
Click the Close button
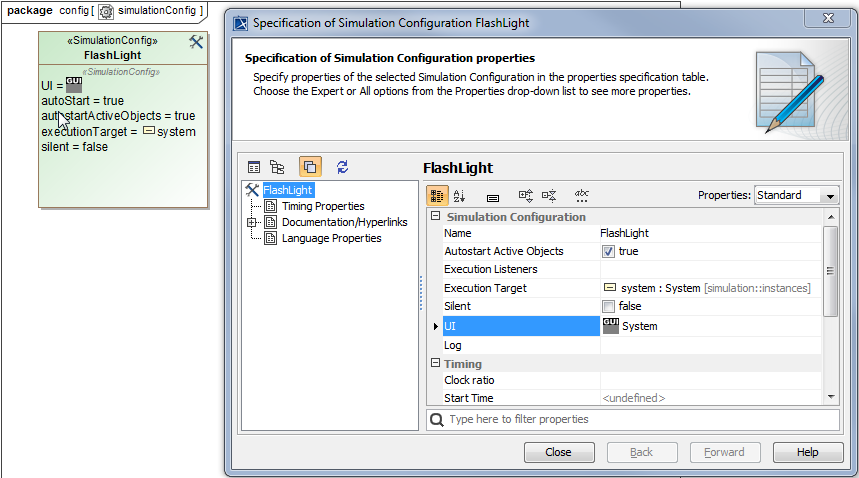(559, 452)
